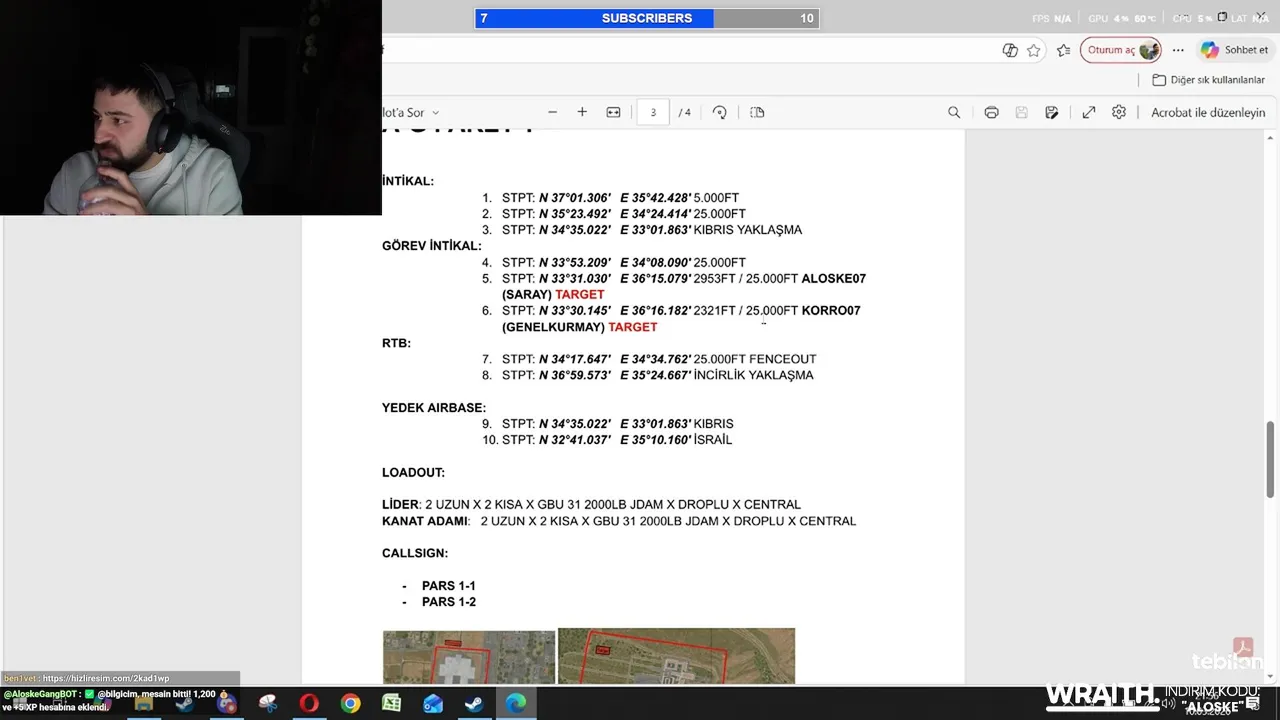
Task: Click the CALLSIGN: heading
Action: [415, 553]
